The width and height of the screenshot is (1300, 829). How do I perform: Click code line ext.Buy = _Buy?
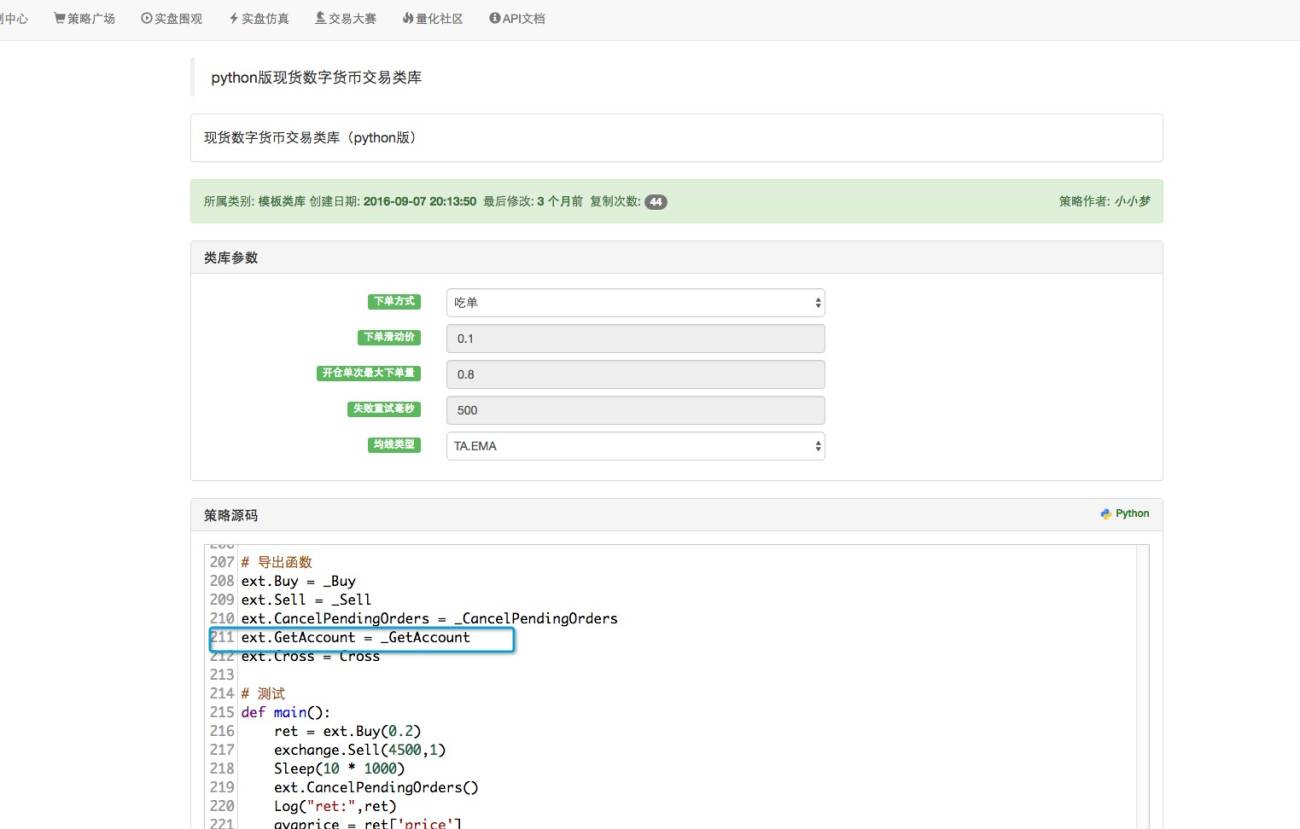click(298, 581)
